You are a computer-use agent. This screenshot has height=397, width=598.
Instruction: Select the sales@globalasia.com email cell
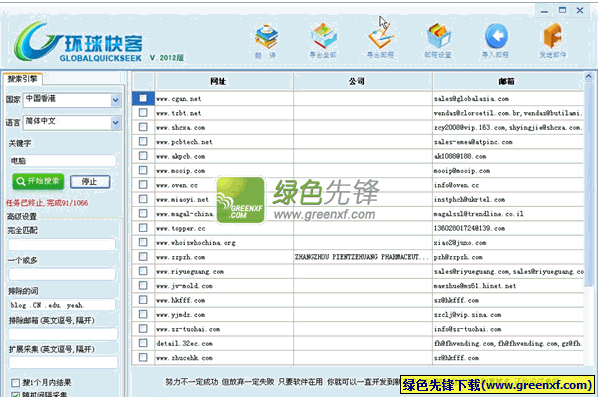click(508, 99)
